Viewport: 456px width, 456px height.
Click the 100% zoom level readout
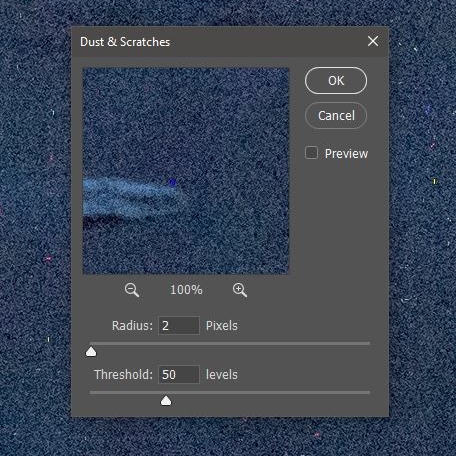point(186,290)
